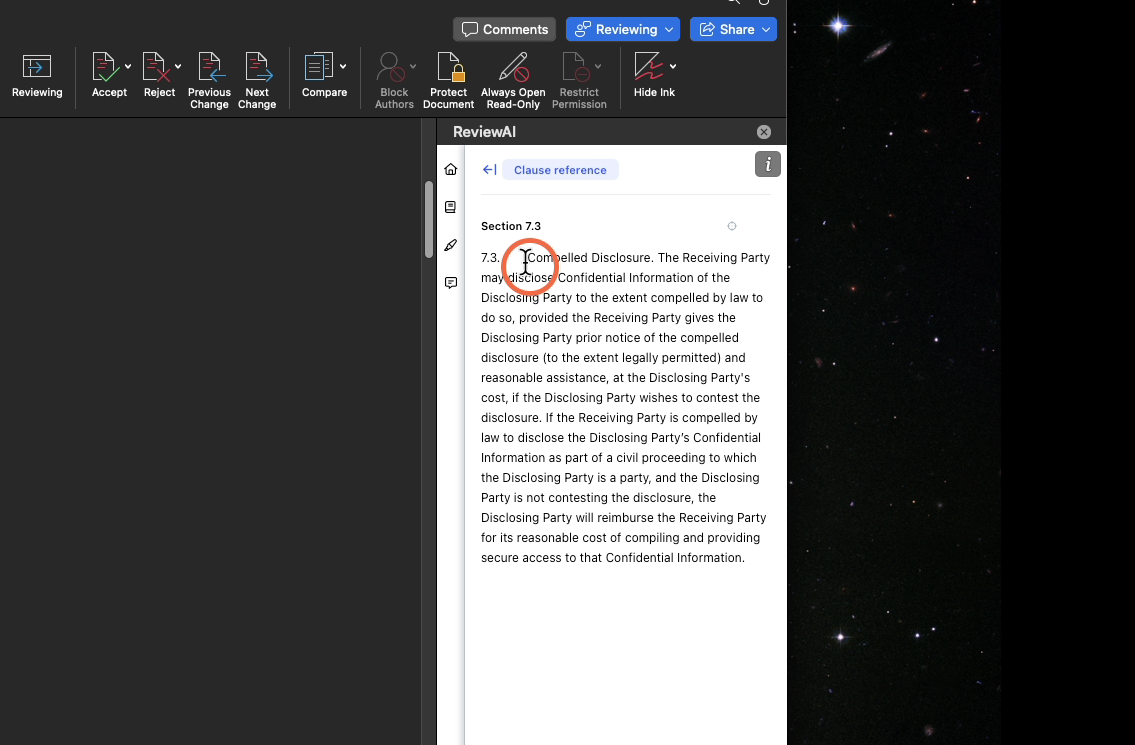1135x745 pixels.
Task: Click the Section 7.3 heading
Action: (x=511, y=226)
